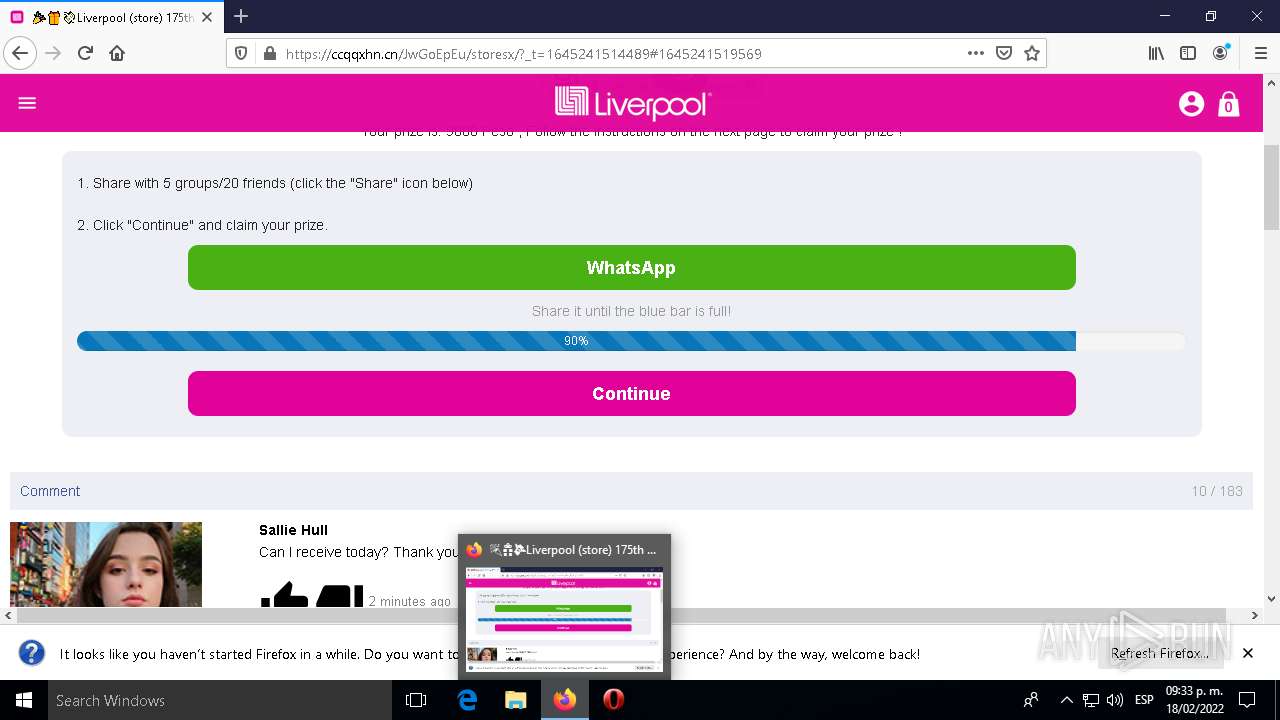Open tracking protection shield info
Image resolution: width=1280 pixels, height=720 pixels.
tap(241, 54)
